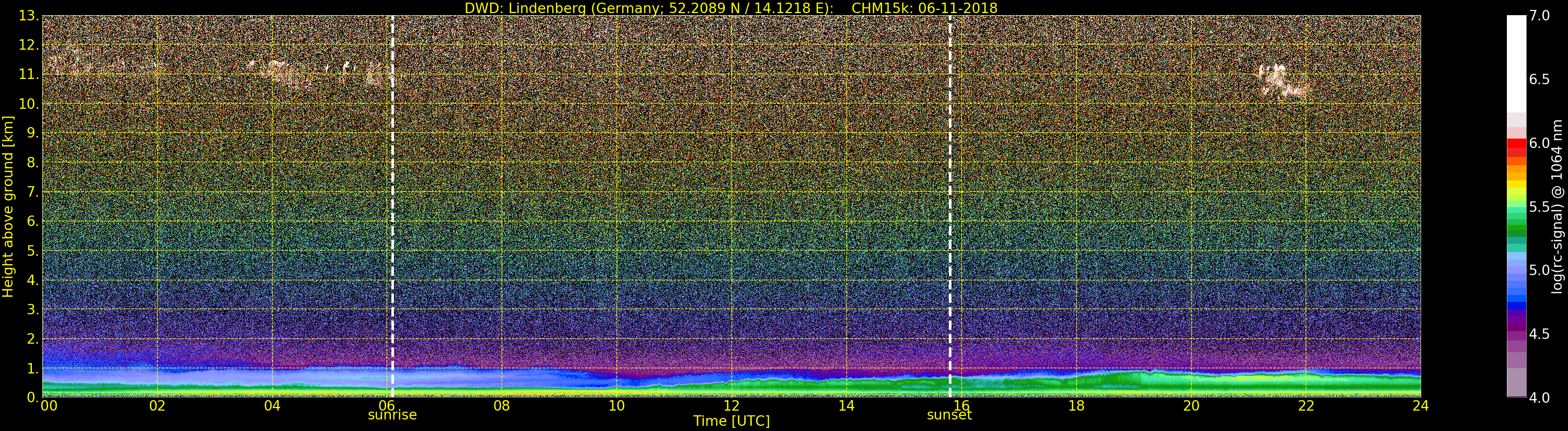Viewport: 1568px width, 431px height.
Task: Click the time tick label '24'
Action: (x=1421, y=405)
